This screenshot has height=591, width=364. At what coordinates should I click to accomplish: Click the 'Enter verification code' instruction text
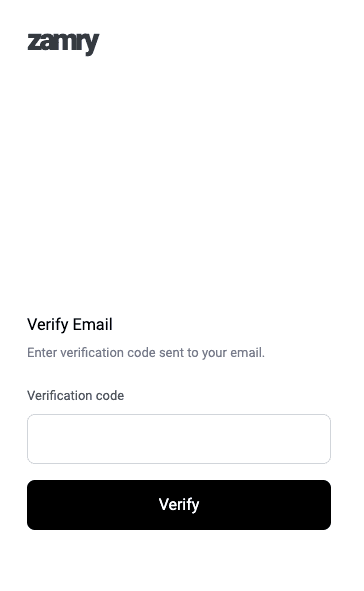[146, 353]
